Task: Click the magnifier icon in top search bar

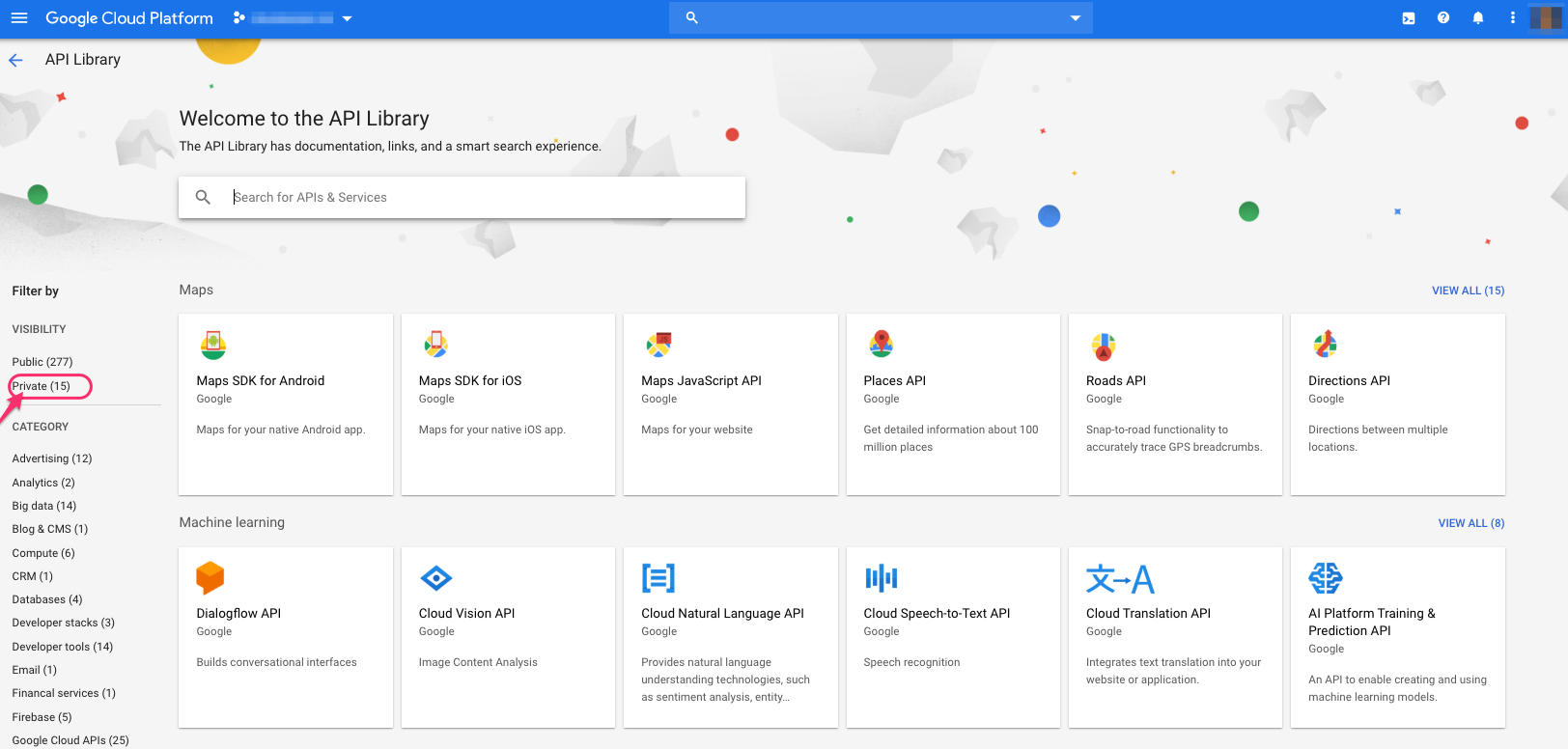Action: point(691,17)
